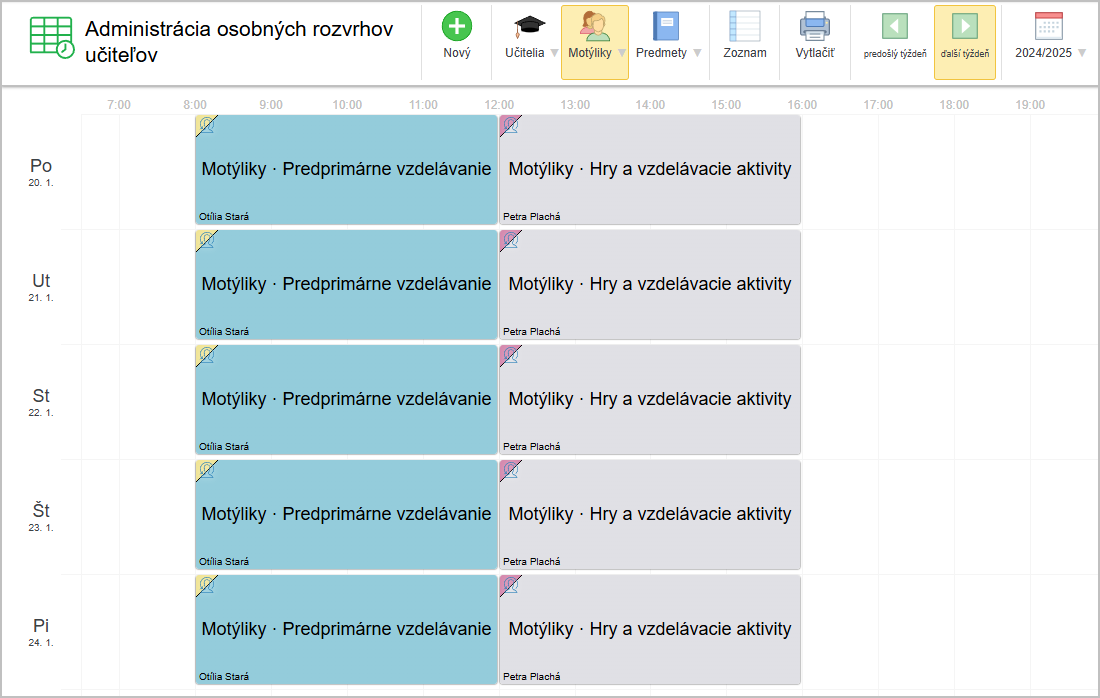Open Thursday's Hry a vzdelávacie aktivity block

650,515
